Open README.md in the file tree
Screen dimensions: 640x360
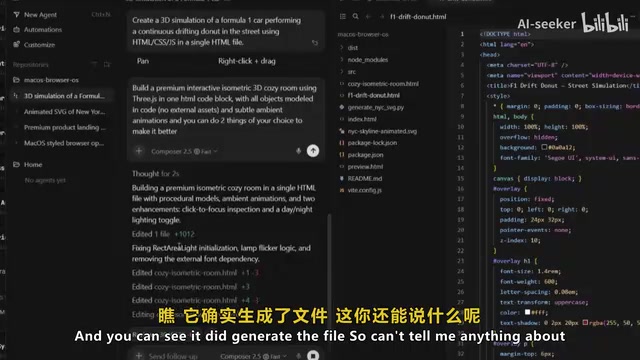pos(364,178)
